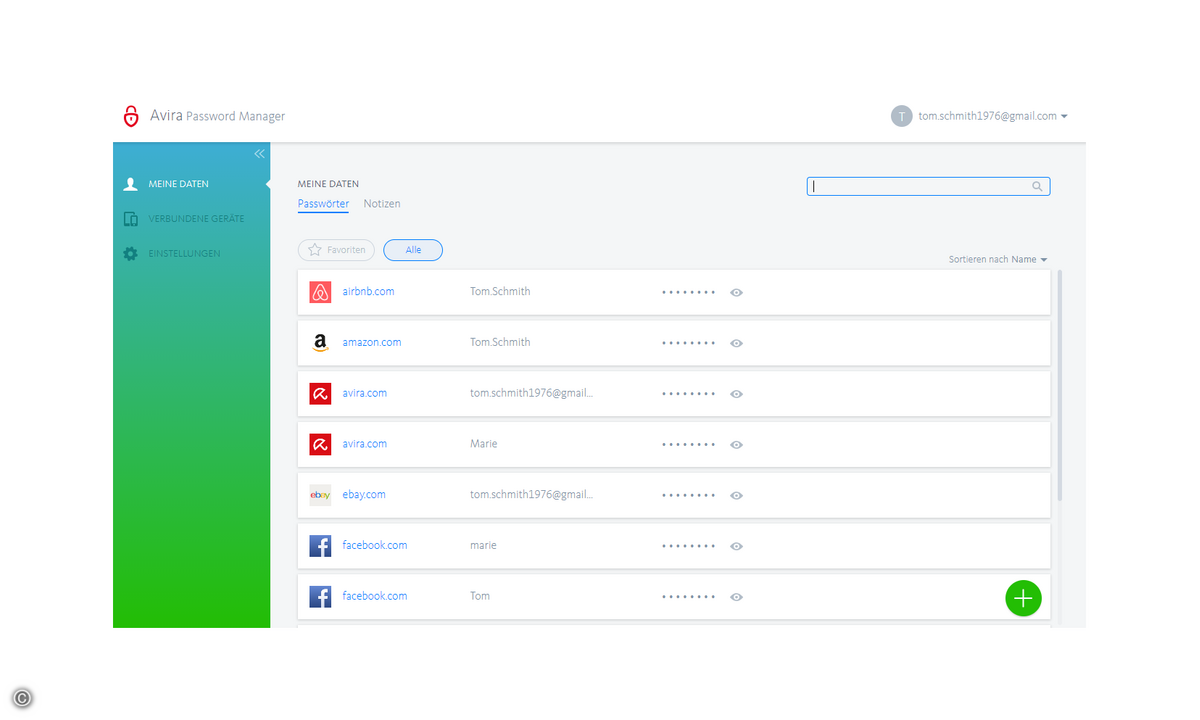Reveal the airbnb.com password with eye
This screenshot has height=720, width=1200.
[x=736, y=292]
